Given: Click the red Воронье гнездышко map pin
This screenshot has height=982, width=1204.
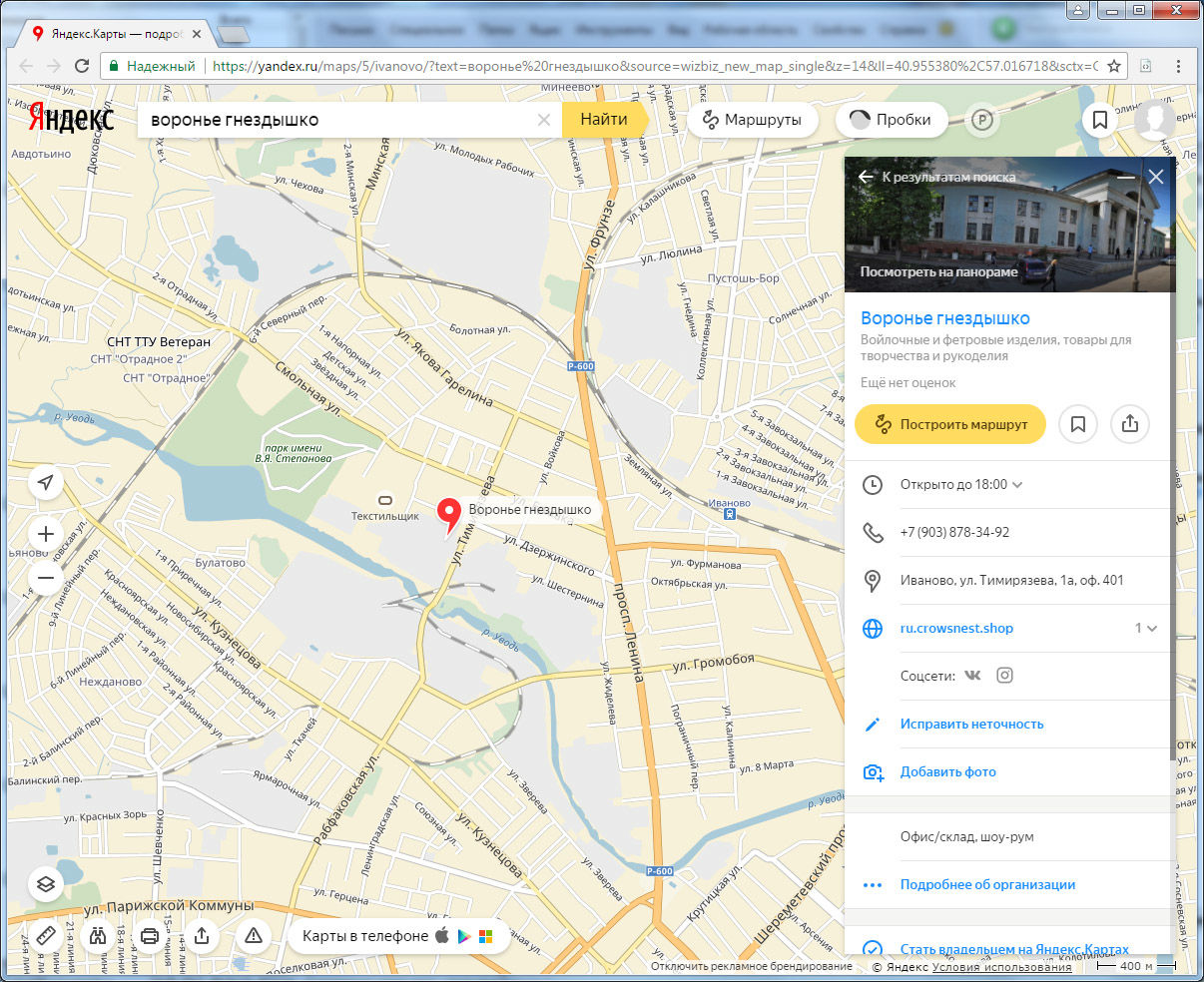Looking at the screenshot, I should 450,515.
